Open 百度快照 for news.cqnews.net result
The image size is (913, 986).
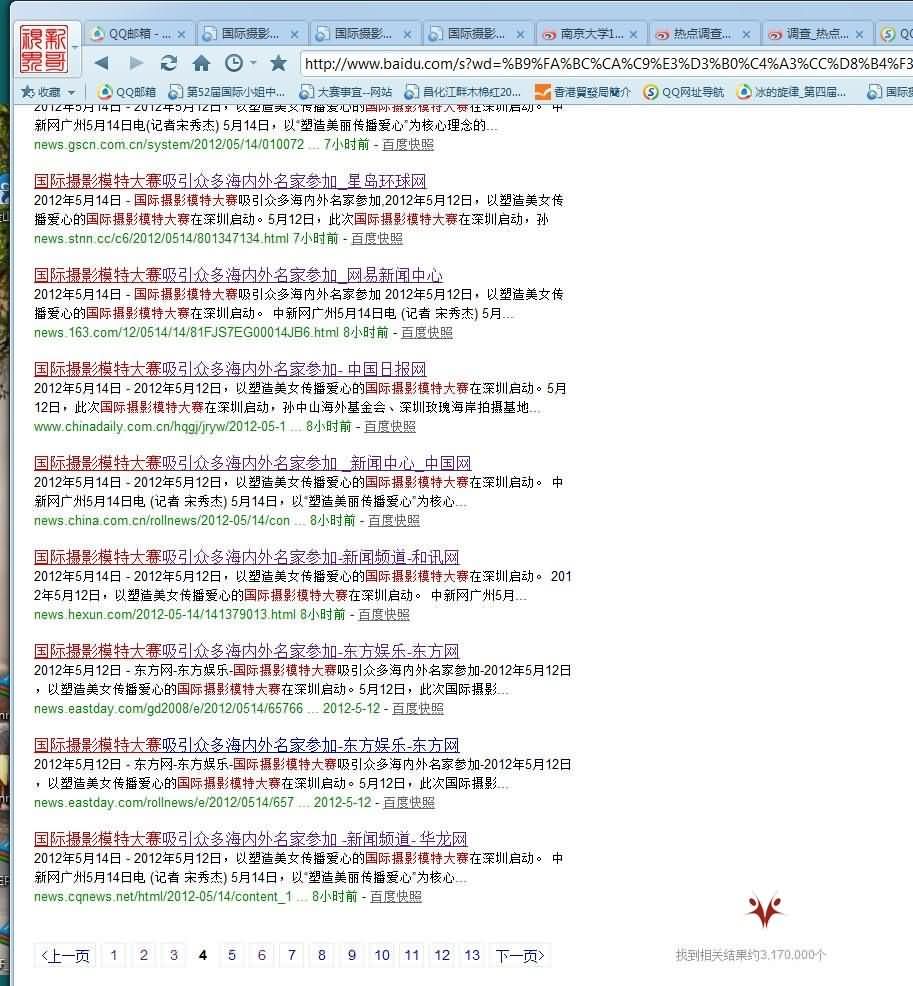[396, 897]
